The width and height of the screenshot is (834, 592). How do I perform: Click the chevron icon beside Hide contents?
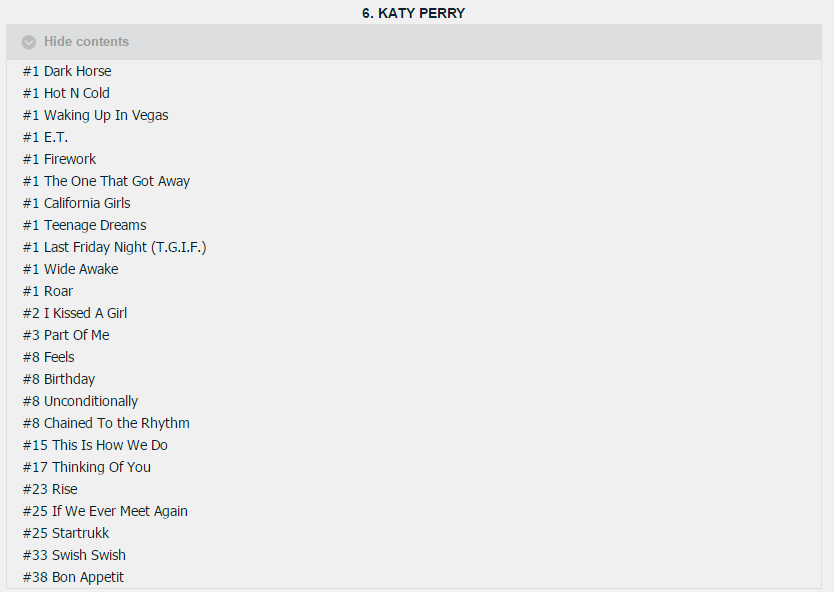point(29,42)
